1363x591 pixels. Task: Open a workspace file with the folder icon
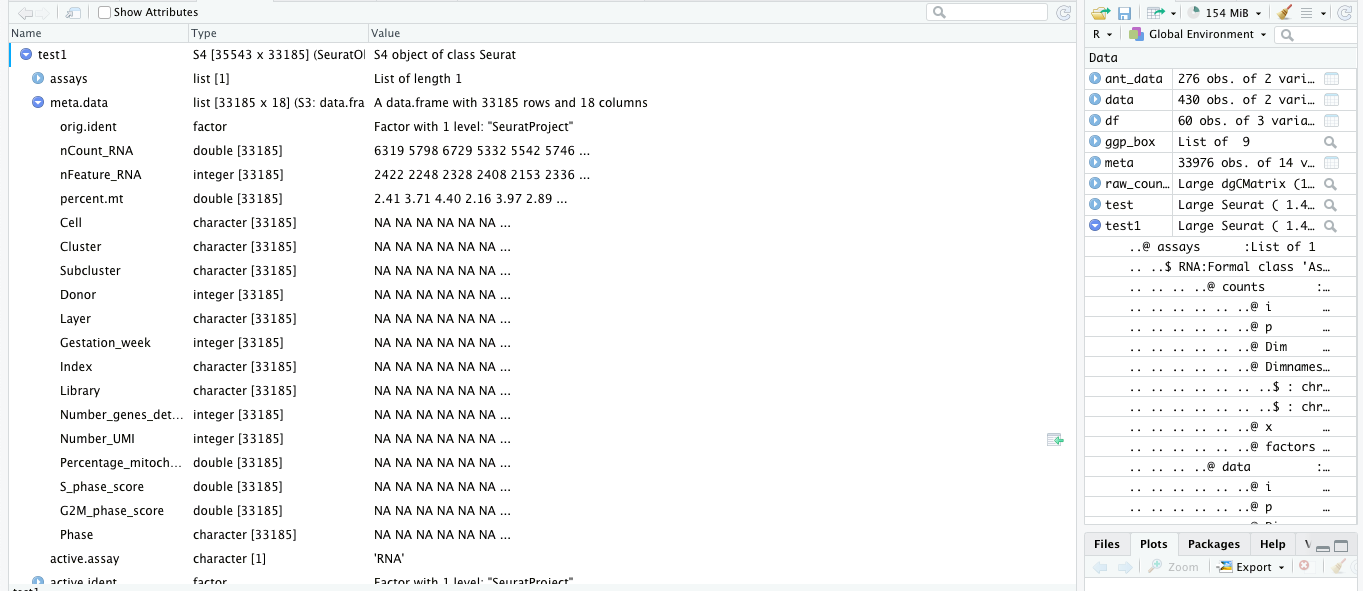(x=1100, y=12)
